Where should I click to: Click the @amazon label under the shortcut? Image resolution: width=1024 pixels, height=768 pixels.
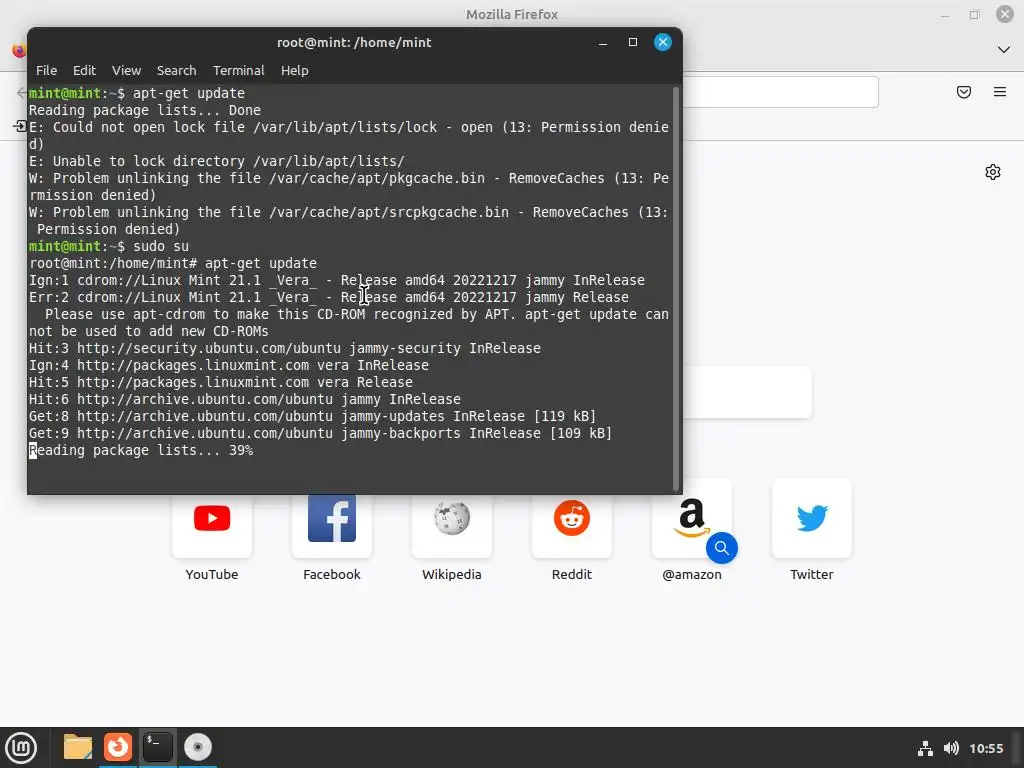tap(692, 575)
